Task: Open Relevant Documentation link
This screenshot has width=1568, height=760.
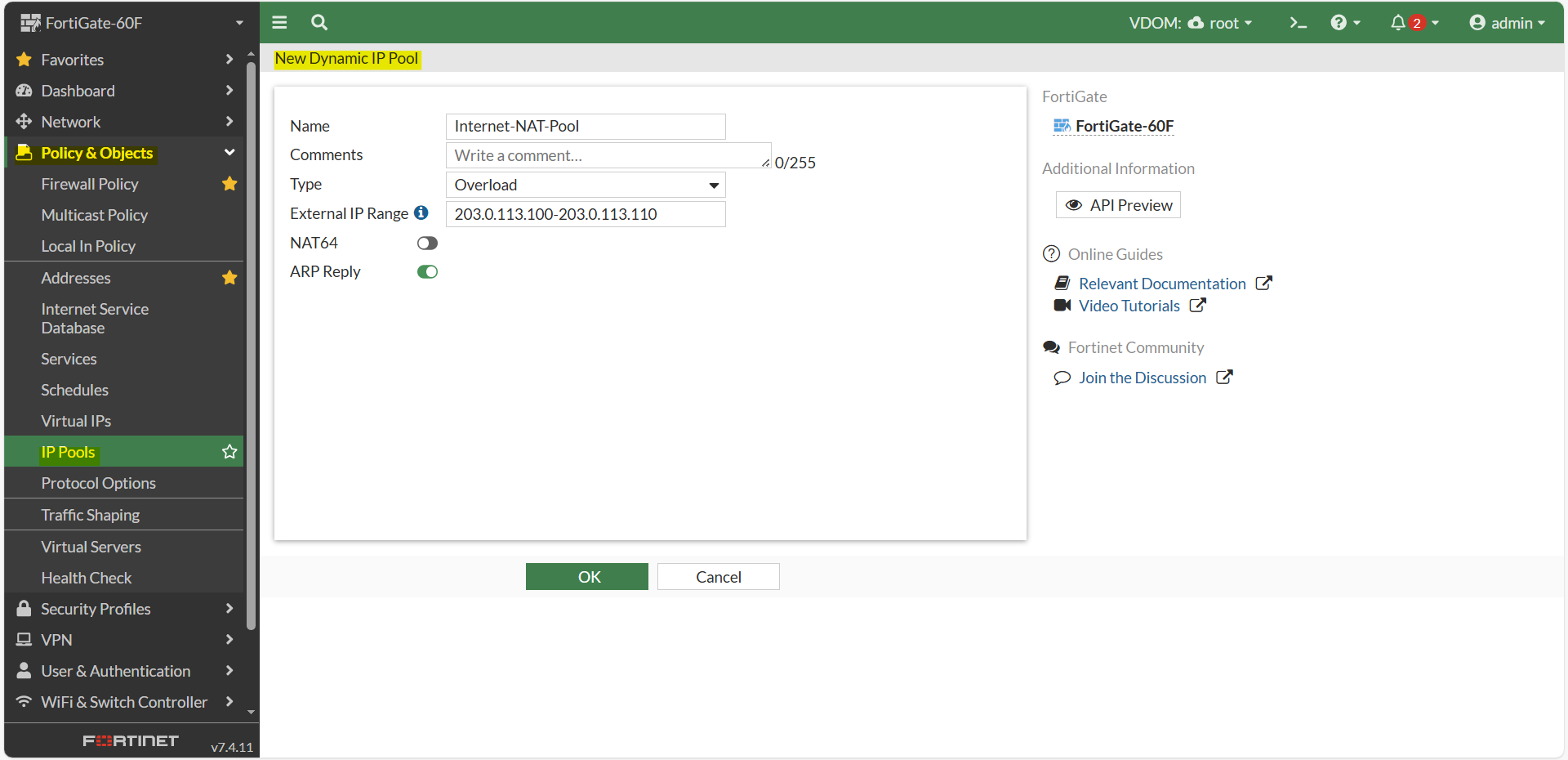Action: pos(1162,284)
